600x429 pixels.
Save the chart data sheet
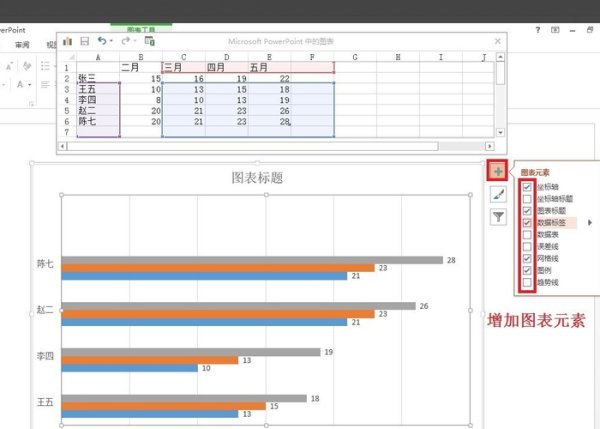point(85,41)
